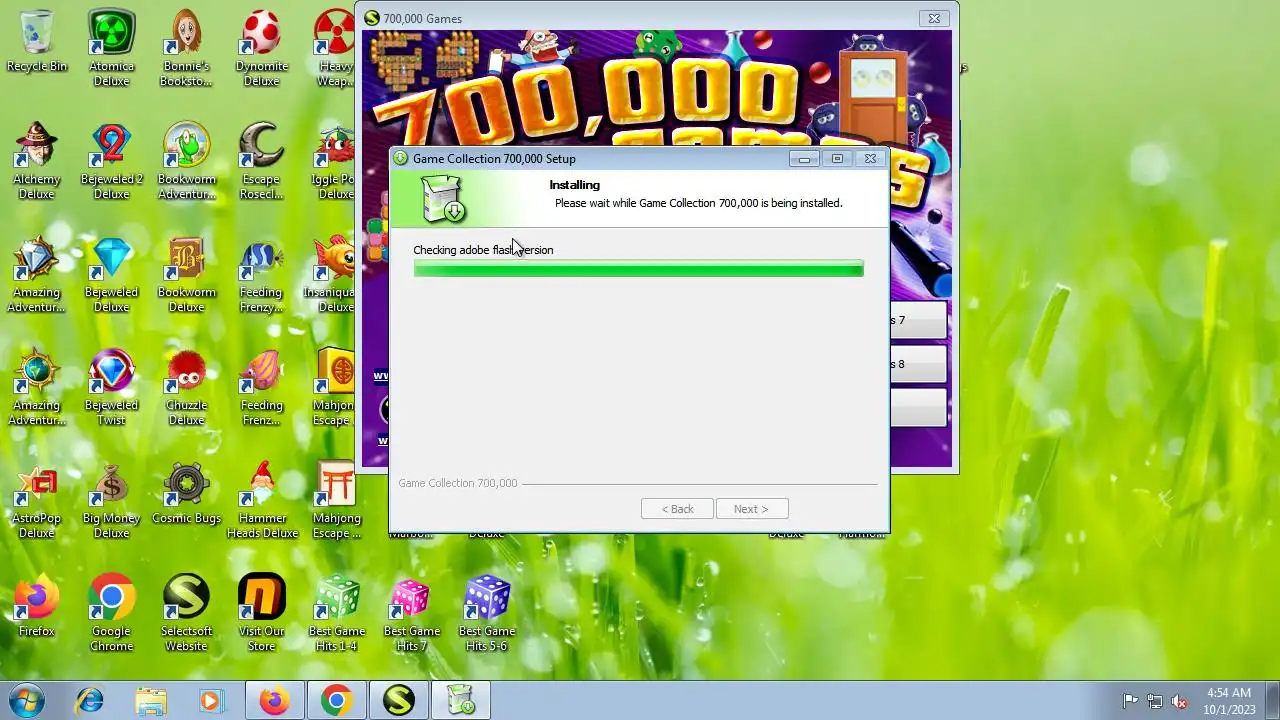Launch the Bejeweled Twist shortcut
Screen dimensions: 1280x720
coord(112,387)
